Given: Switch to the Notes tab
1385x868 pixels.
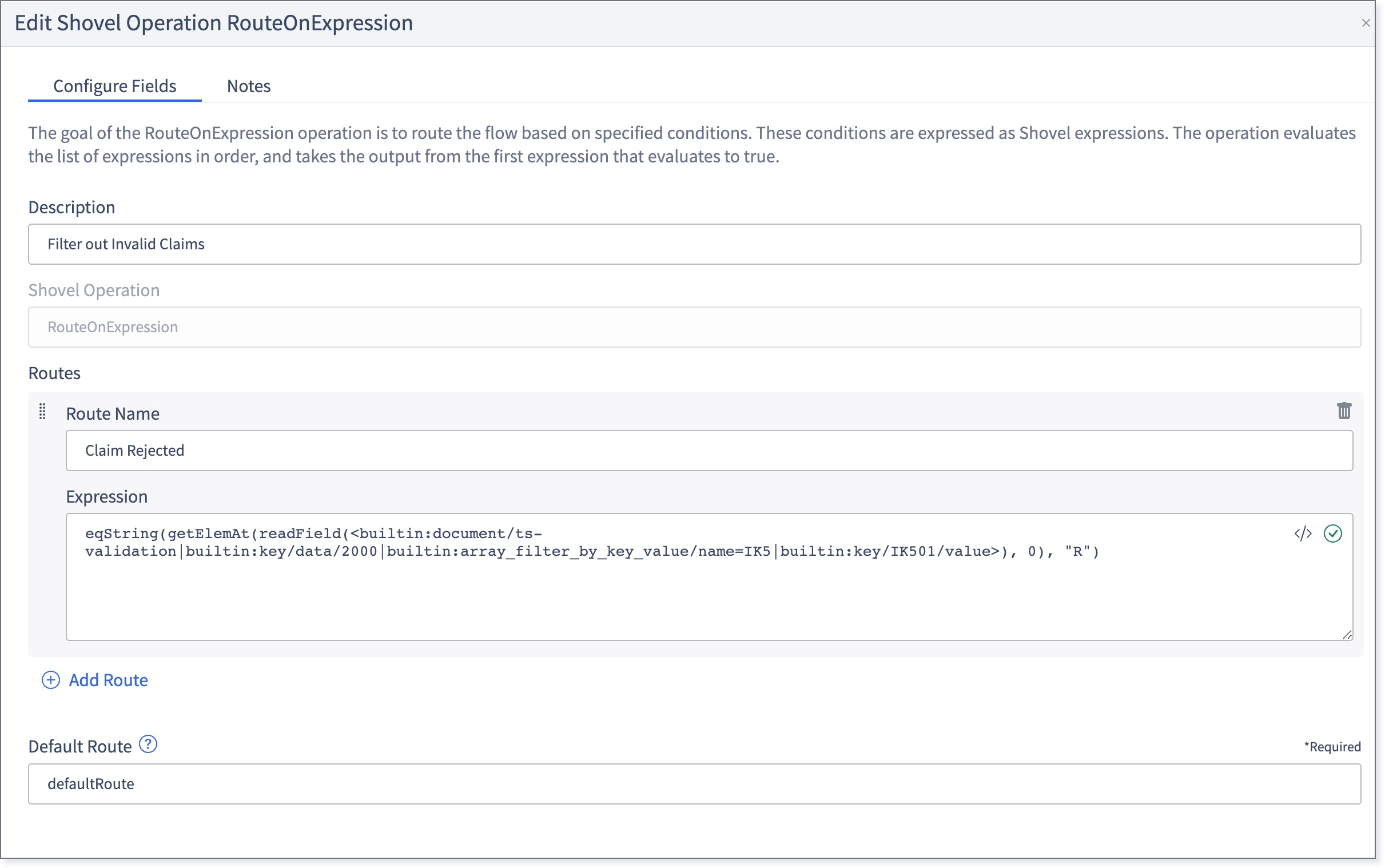Looking at the screenshot, I should pos(249,86).
